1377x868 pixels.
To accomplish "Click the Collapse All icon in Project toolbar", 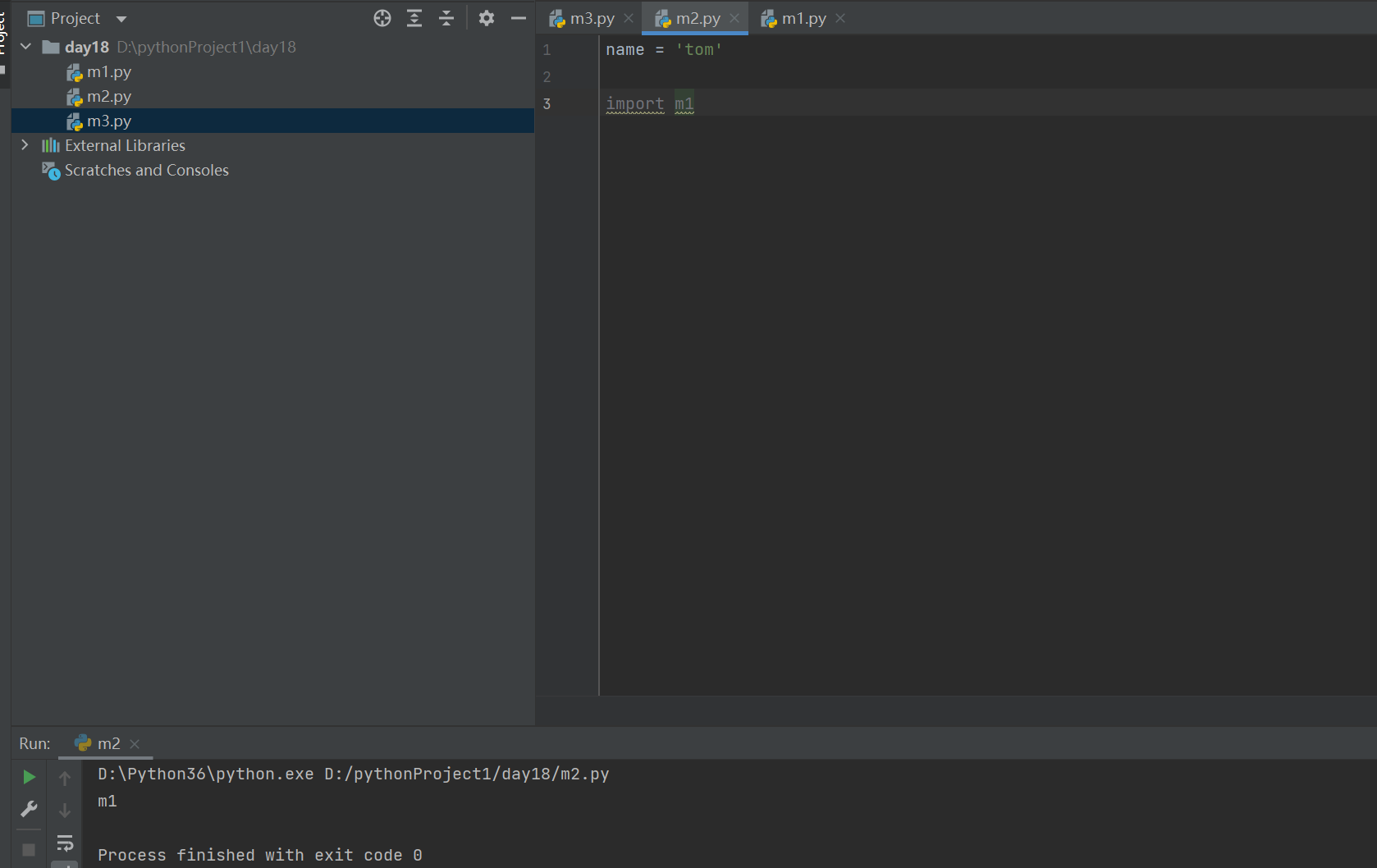I will pos(446,18).
